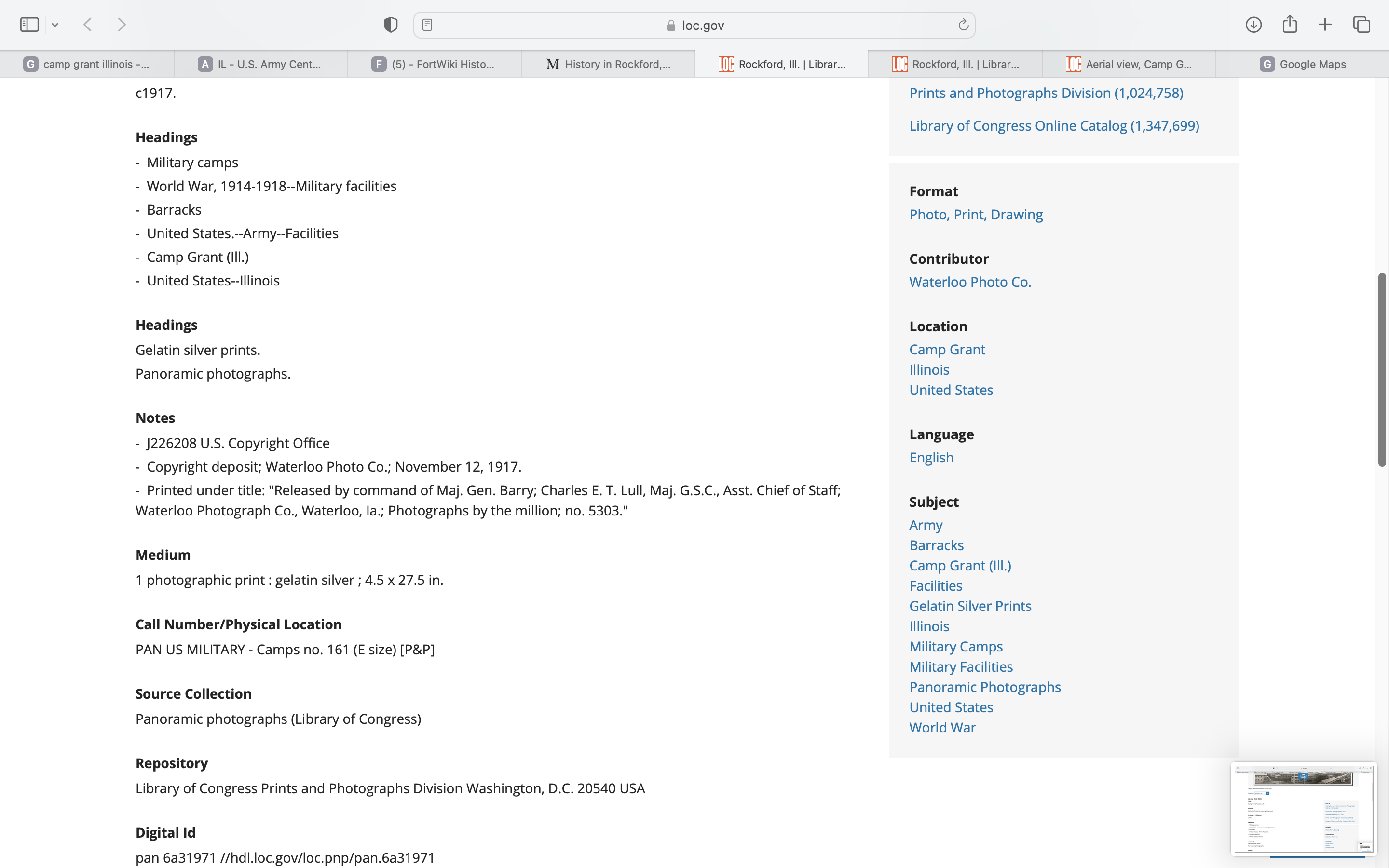Image resolution: width=1389 pixels, height=868 pixels.
Task: Switch to the FortWiki Histo... tab
Action: (434, 64)
